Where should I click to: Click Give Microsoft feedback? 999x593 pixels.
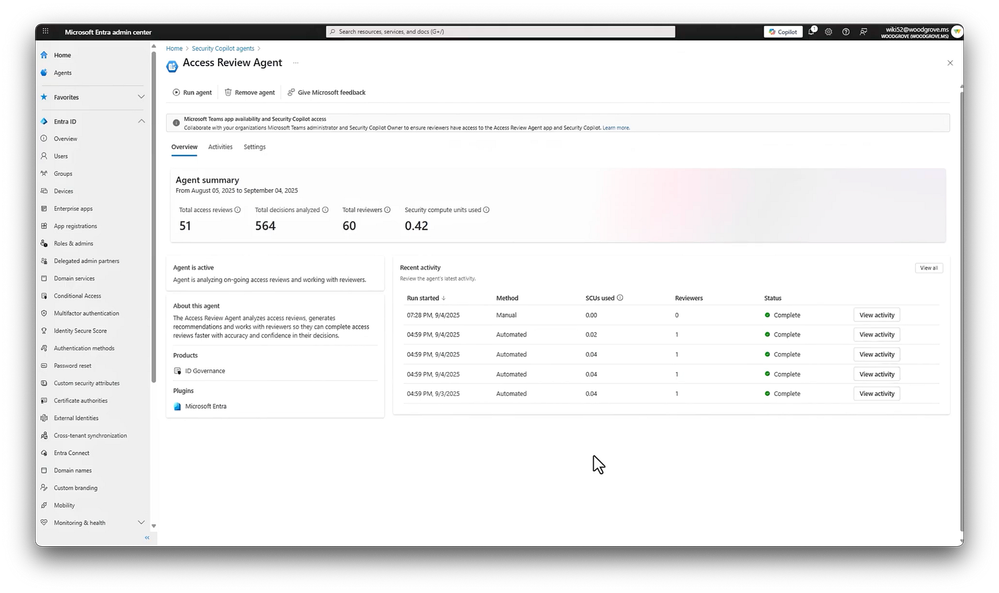point(326,92)
